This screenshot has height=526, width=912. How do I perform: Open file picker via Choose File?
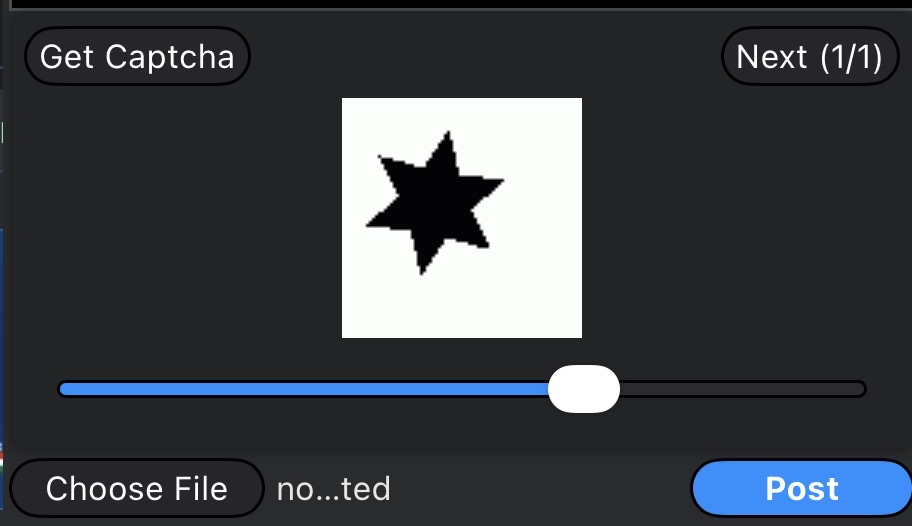(137, 488)
